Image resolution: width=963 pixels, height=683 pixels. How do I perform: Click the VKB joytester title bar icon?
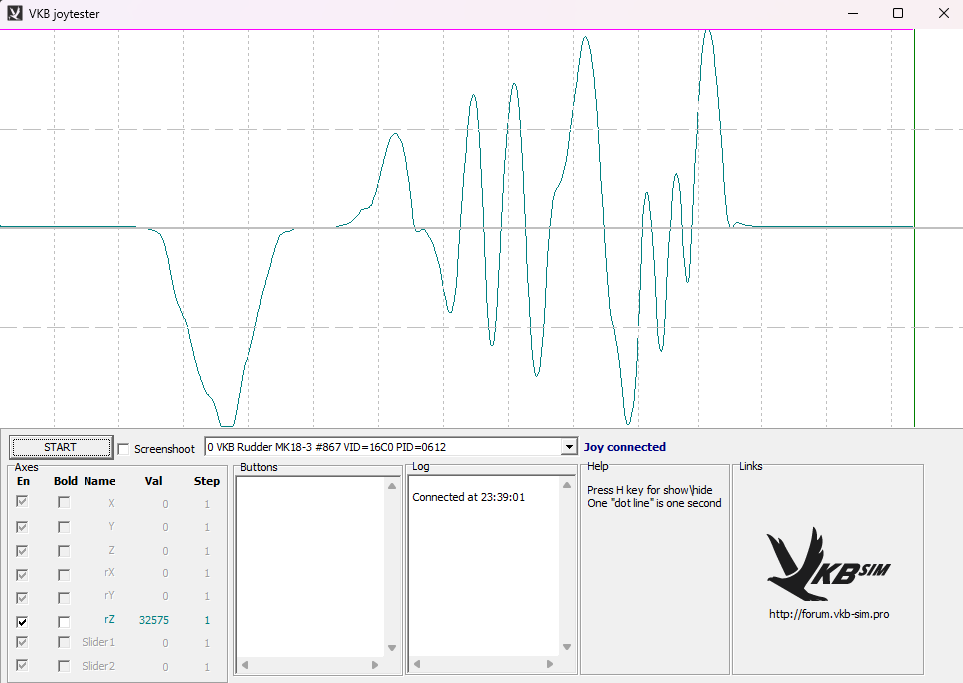coord(15,14)
